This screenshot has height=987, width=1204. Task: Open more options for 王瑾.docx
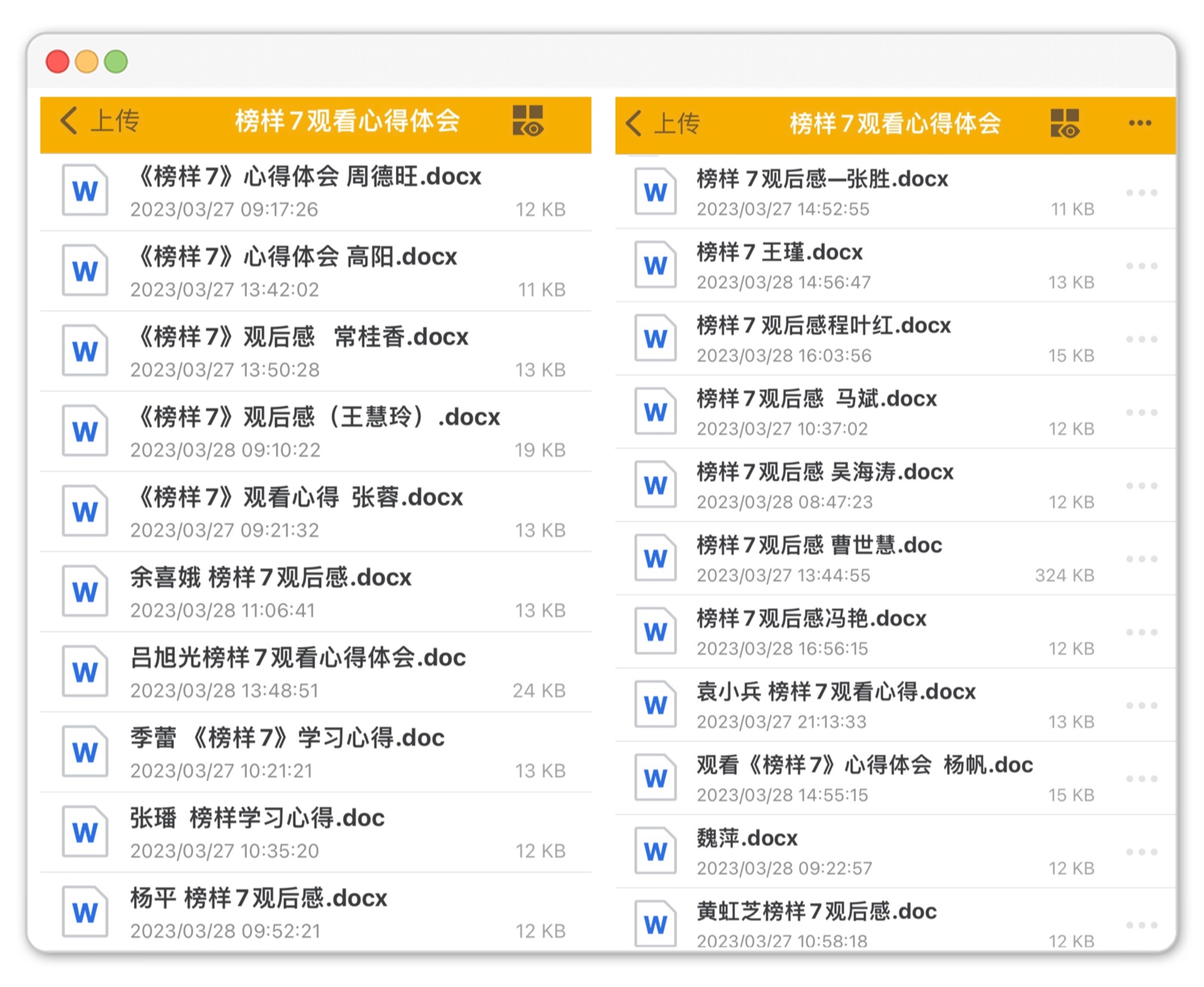1142,266
